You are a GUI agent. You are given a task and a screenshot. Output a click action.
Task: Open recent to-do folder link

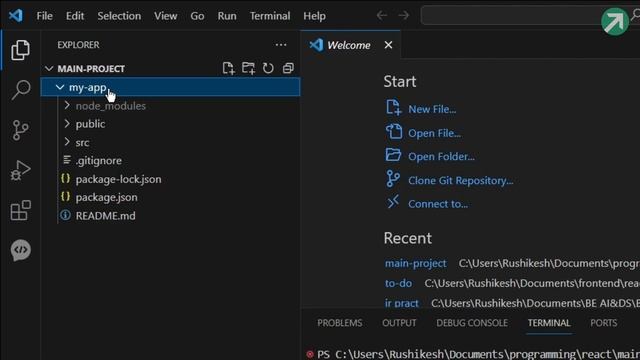398,283
